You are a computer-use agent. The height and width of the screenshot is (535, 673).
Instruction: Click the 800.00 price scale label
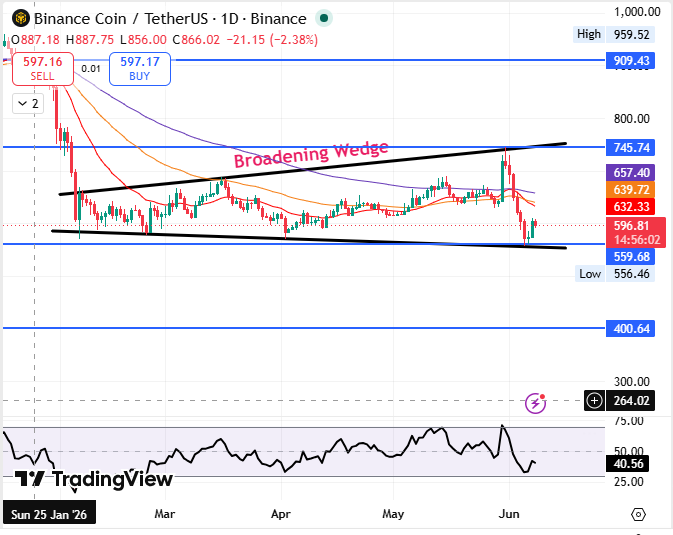[631, 119]
